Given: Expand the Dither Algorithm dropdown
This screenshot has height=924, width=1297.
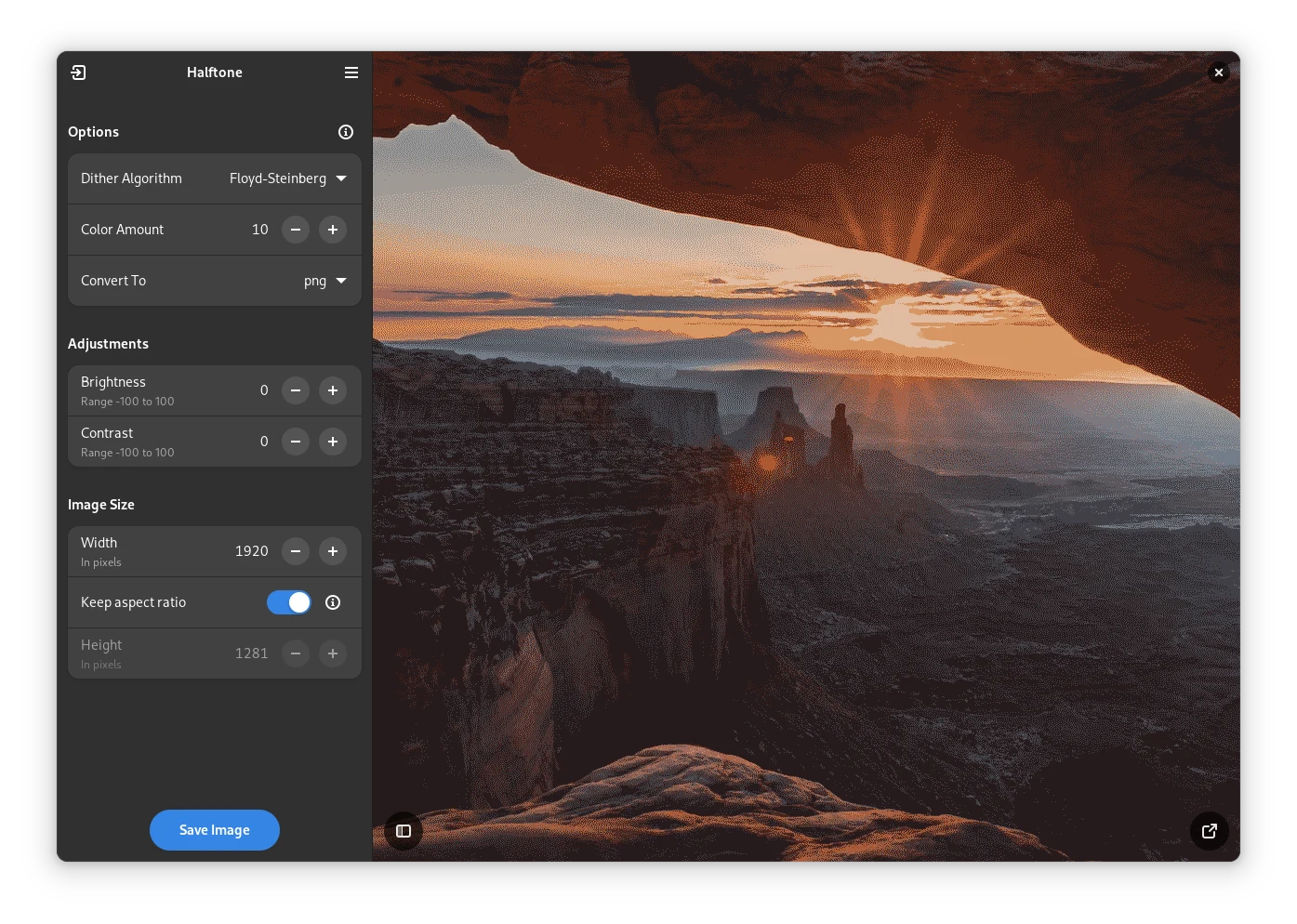Looking at the screenshot, I should tap(215, 178).
